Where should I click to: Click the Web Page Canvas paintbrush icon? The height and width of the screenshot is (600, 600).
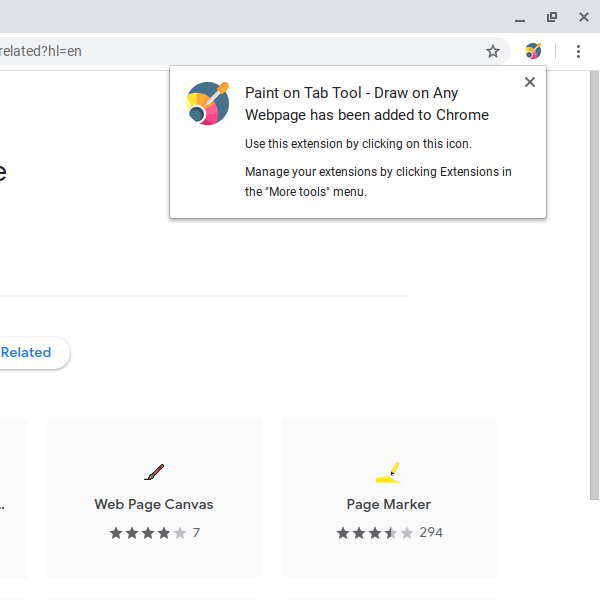[154, 472]
